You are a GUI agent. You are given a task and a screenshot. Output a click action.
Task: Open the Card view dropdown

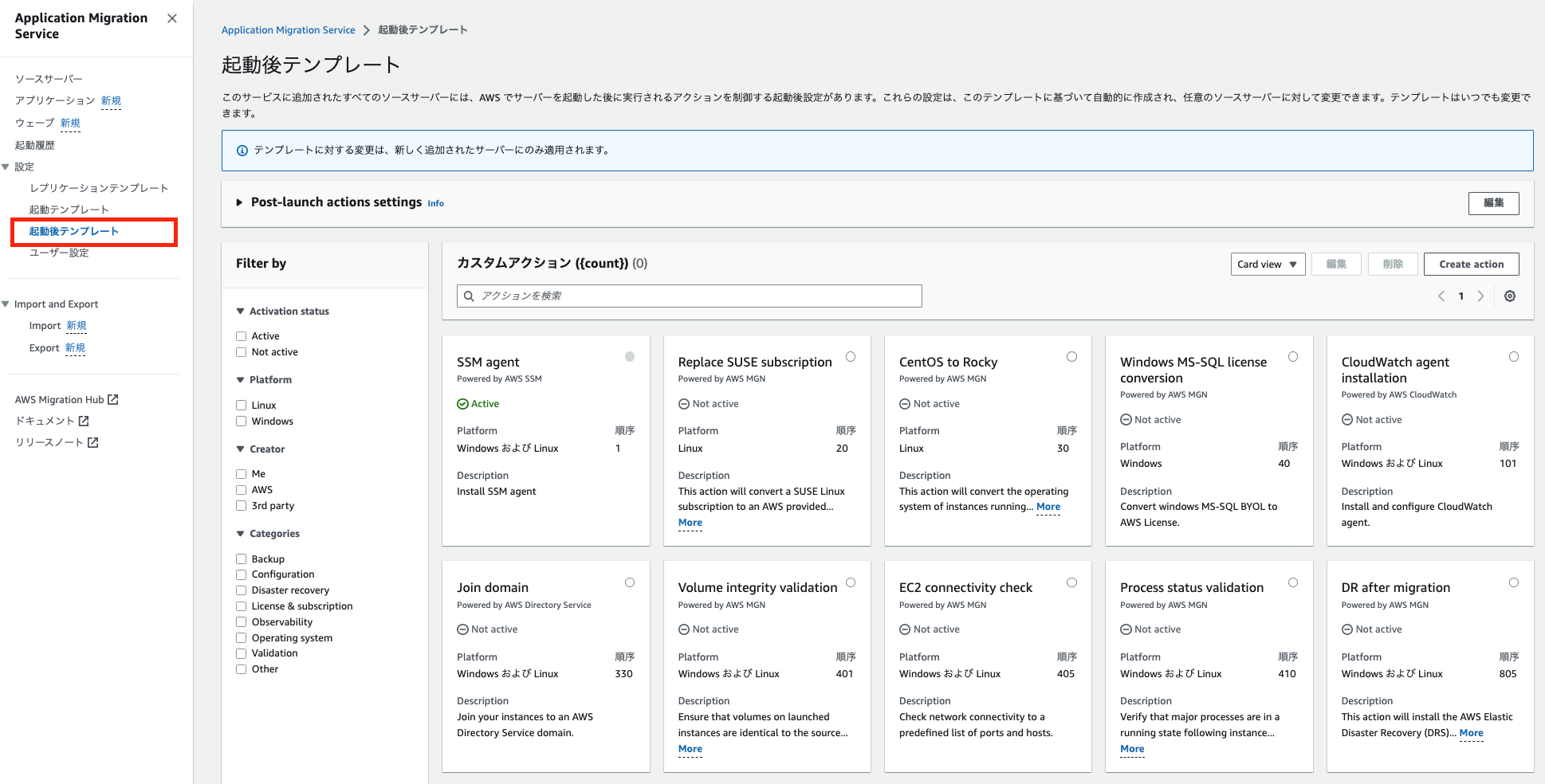[x=1268, y=264]
